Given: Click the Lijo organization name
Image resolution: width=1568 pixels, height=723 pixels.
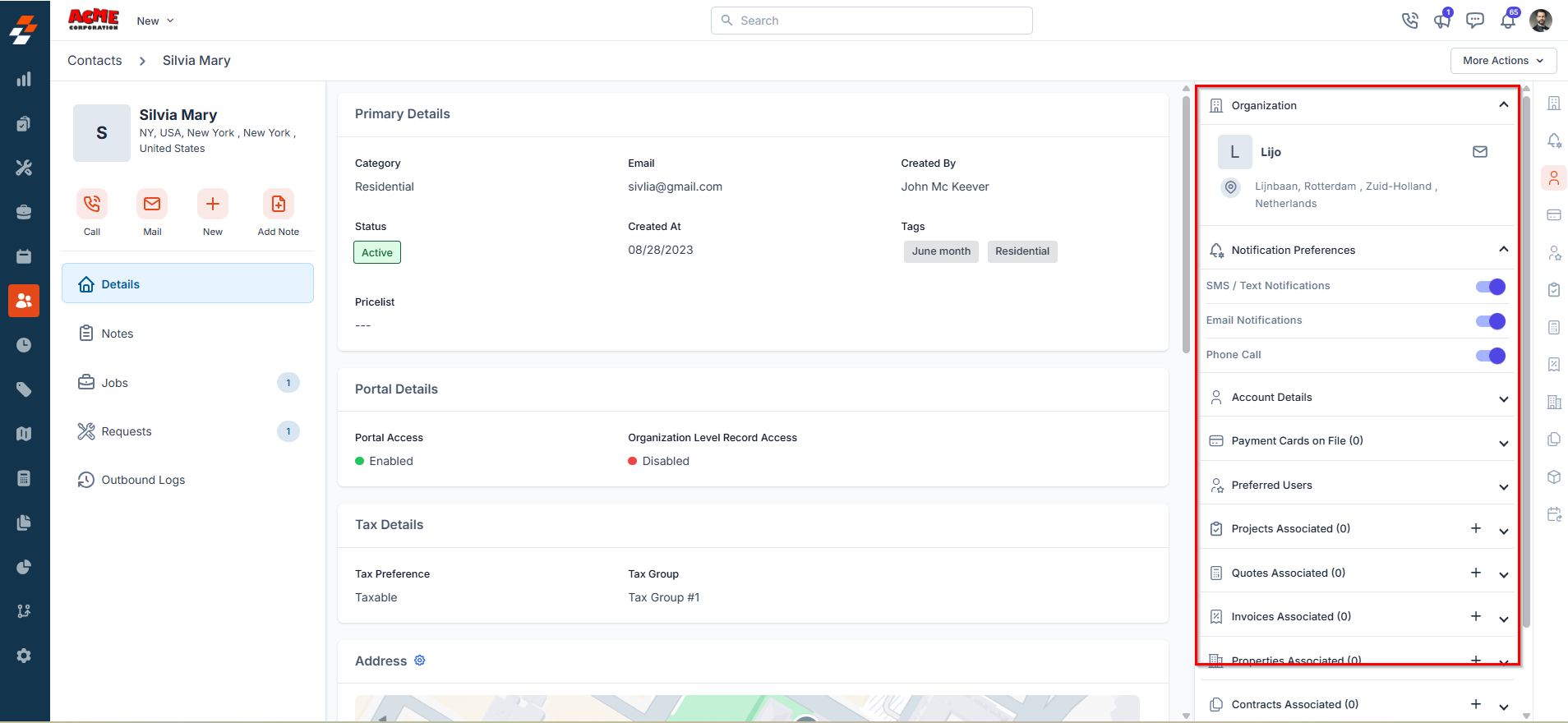Looking at the screenshot, I should [x=1271, y=152].
